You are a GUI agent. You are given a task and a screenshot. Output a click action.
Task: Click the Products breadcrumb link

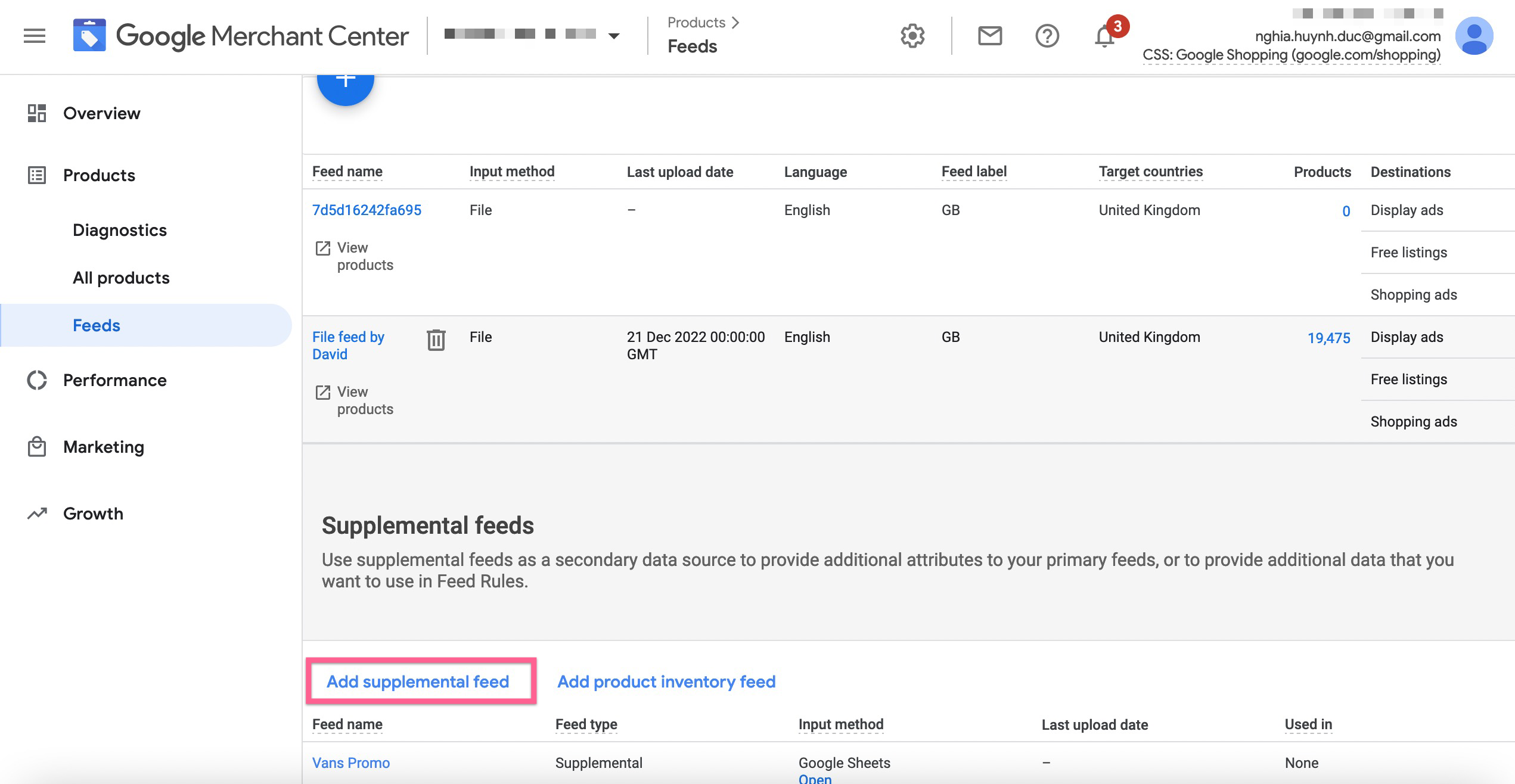[696, 23]
